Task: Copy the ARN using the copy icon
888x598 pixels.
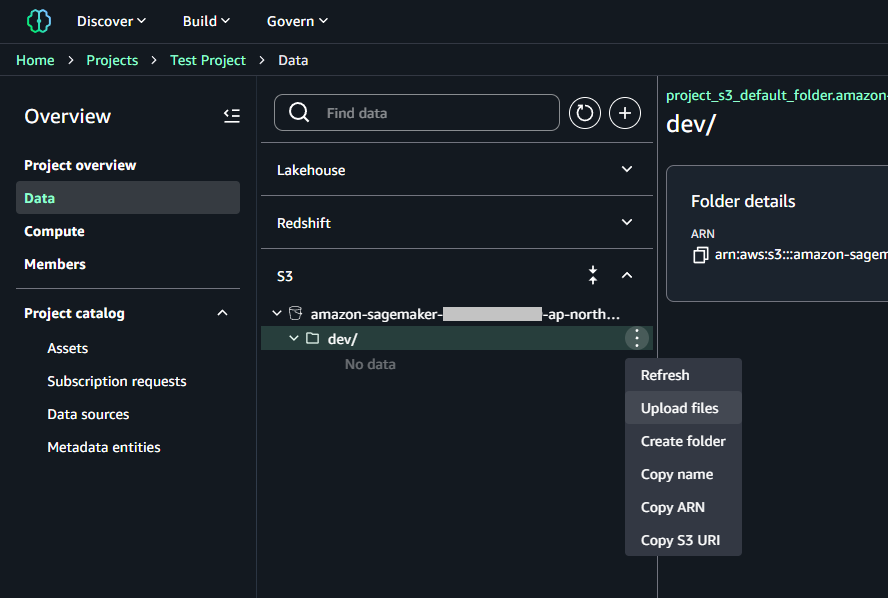Action: click(x=701, y=255)
